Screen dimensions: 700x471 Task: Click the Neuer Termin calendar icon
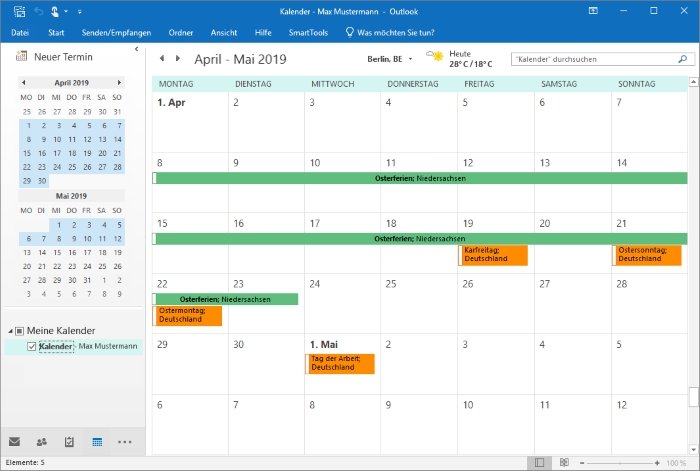(x=21, y=57)
